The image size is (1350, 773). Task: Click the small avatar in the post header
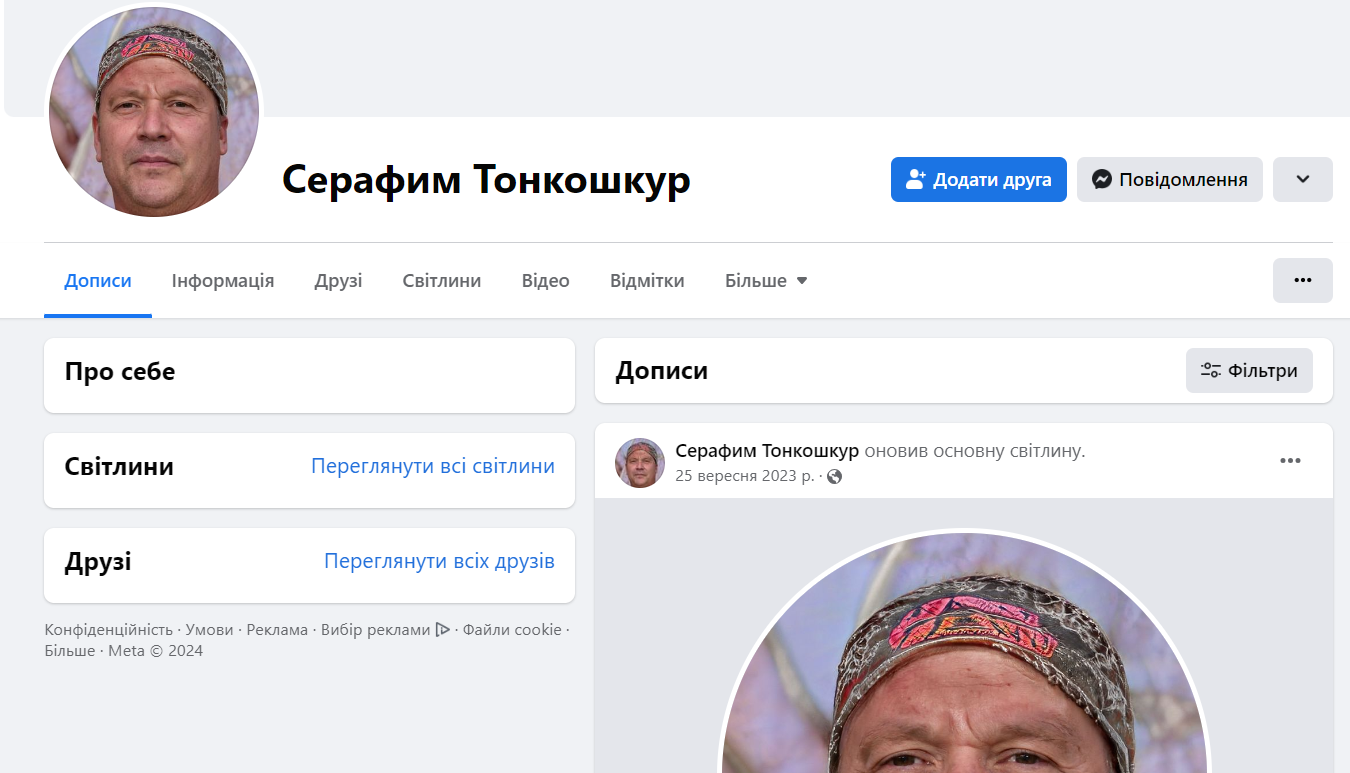point(640,463)
